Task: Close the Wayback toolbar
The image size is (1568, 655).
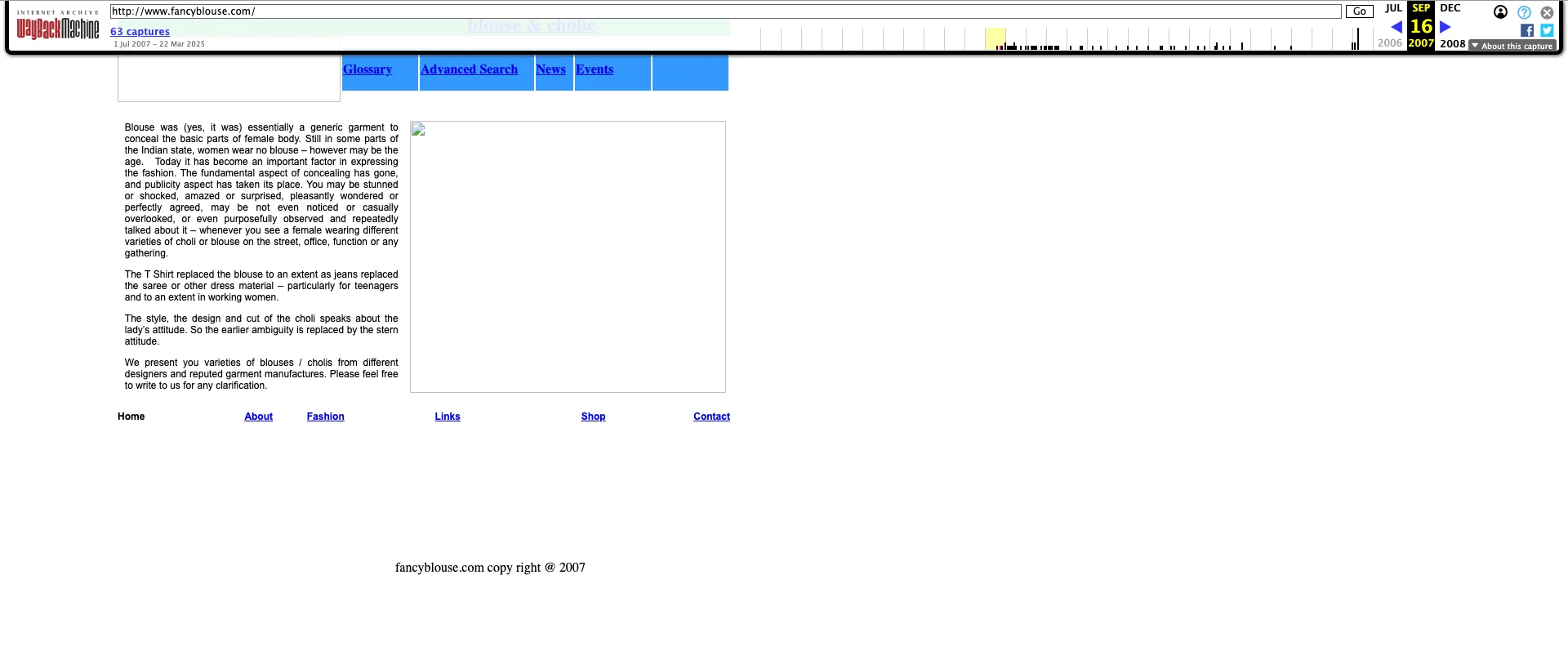Action: [1547, 12]
